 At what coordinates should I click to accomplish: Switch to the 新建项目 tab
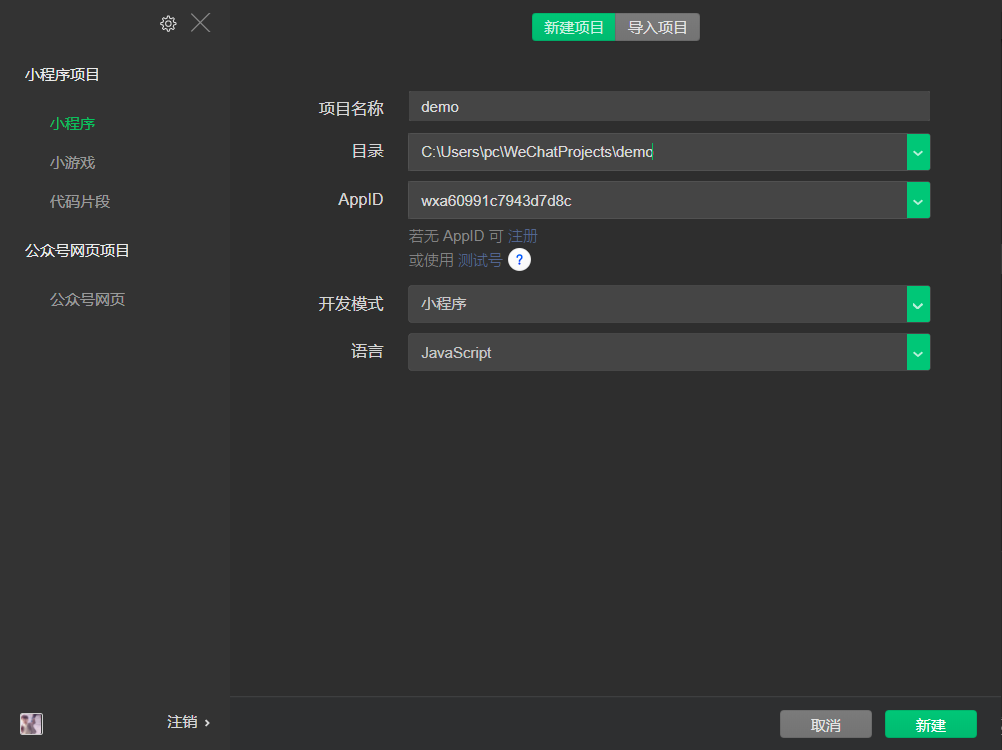pos(573,27)
